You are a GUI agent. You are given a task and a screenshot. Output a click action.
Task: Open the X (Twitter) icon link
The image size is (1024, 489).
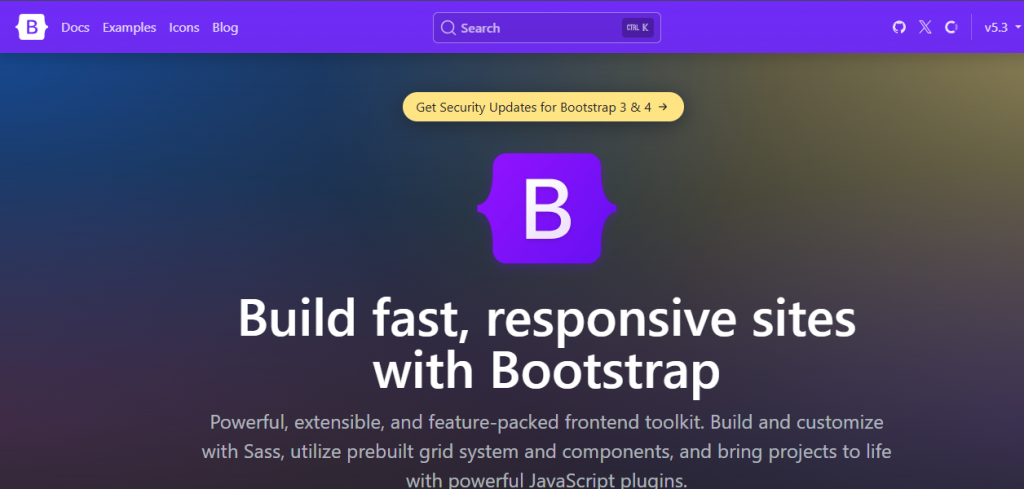pyautogui.click(x=925, y=27)
